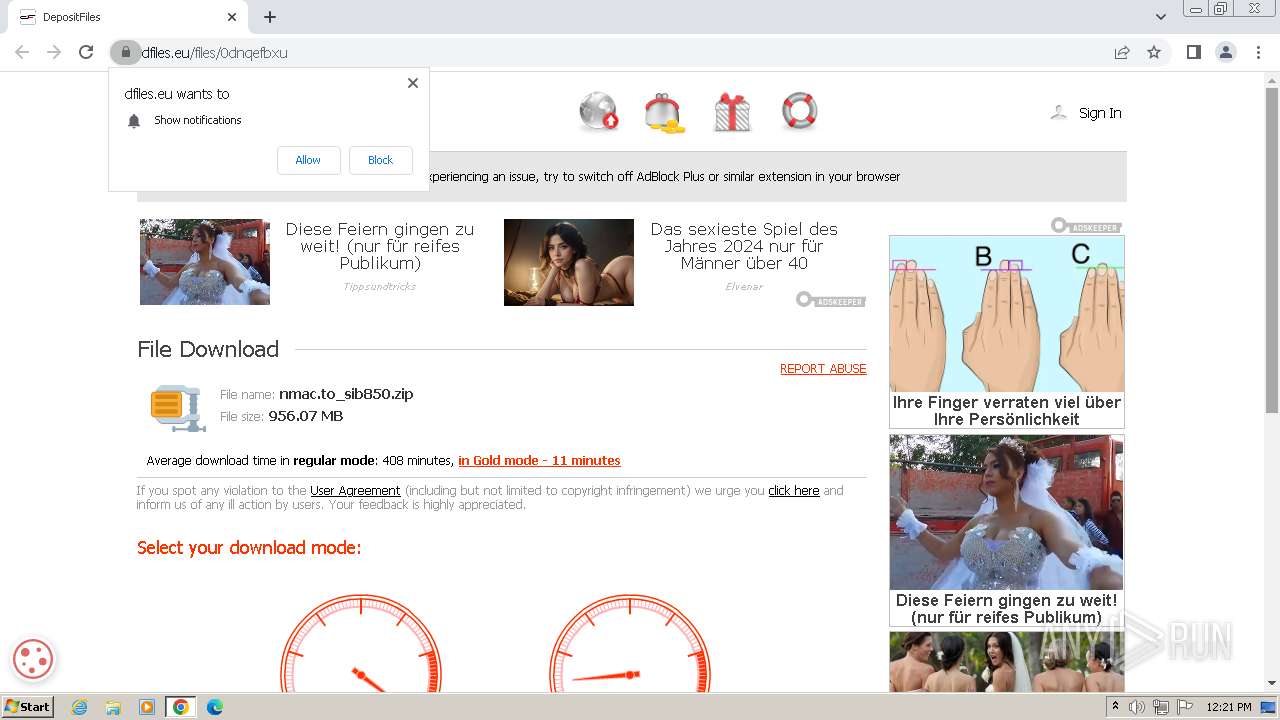
Task: Click the Adskeeper logo under top ads
Action: 831,299
